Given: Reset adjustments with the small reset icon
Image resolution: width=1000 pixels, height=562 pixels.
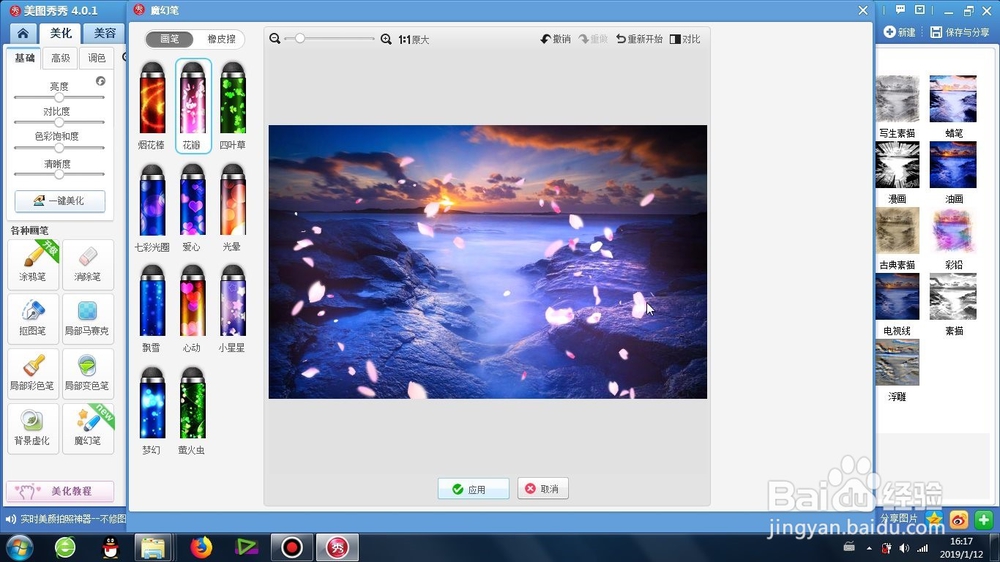Looking at the screenshot, I should point(101,81).
